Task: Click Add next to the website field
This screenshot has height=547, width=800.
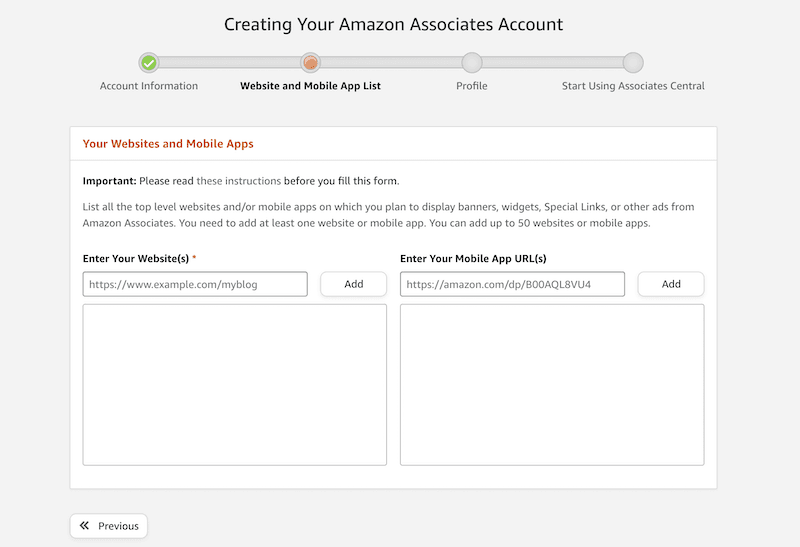Action: [354, 284]
